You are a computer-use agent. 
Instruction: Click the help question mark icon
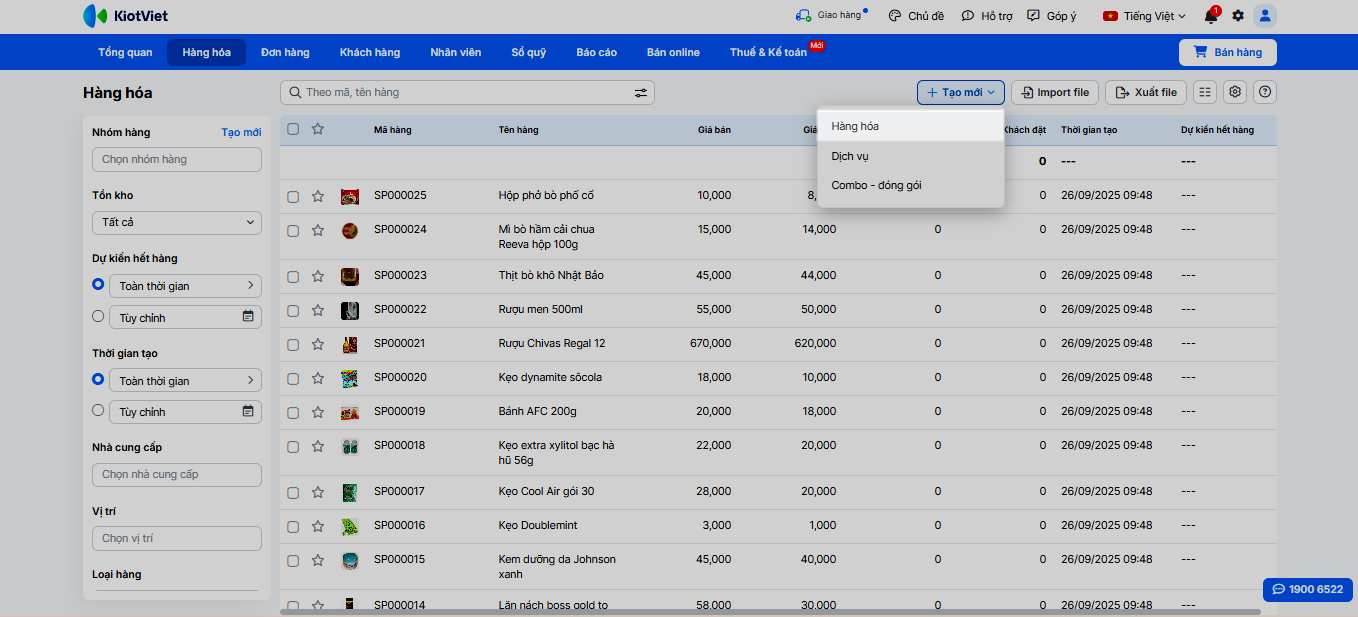(x=1265, y=92)
